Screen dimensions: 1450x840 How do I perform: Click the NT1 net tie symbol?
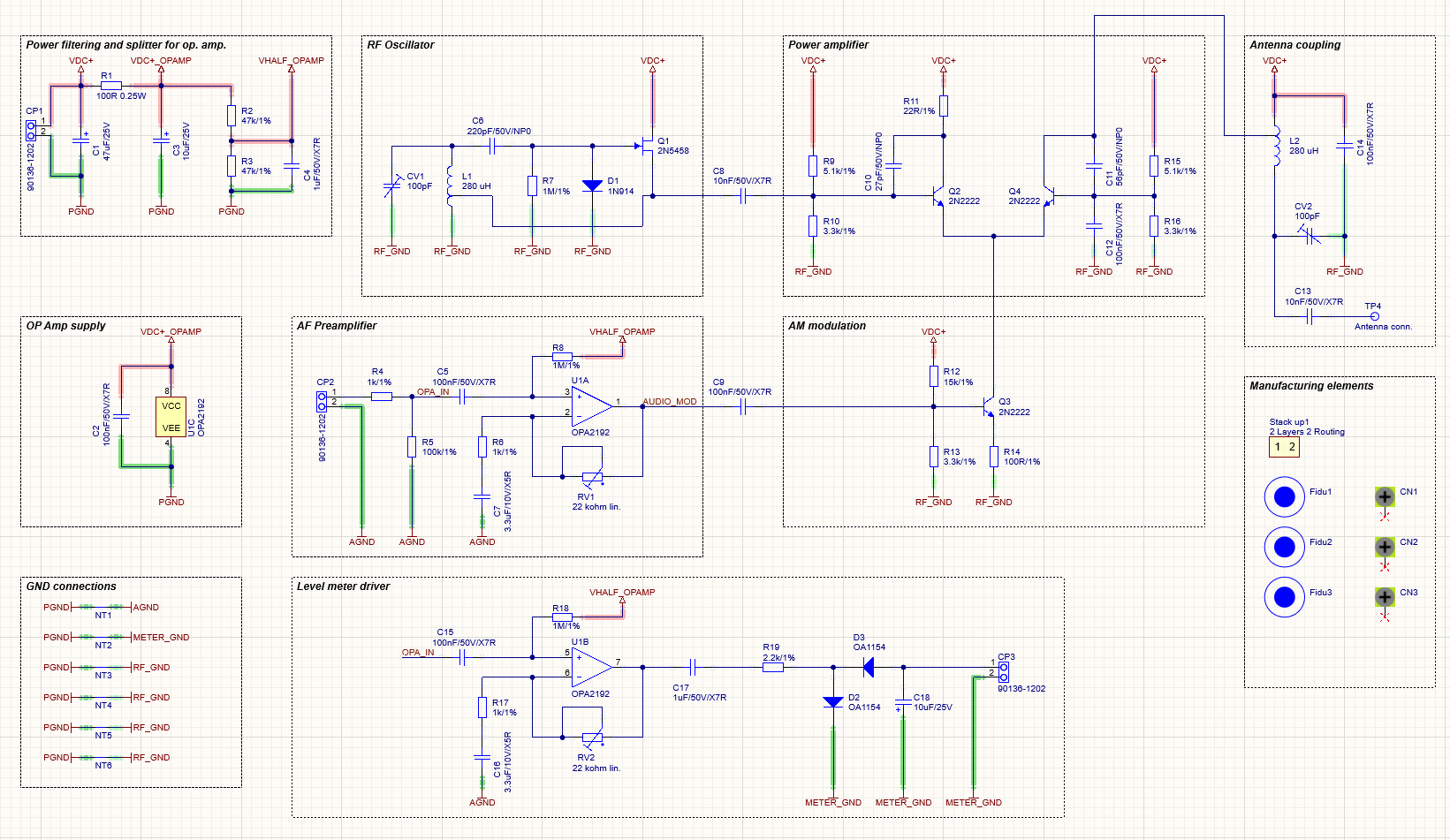pos(103,607)
